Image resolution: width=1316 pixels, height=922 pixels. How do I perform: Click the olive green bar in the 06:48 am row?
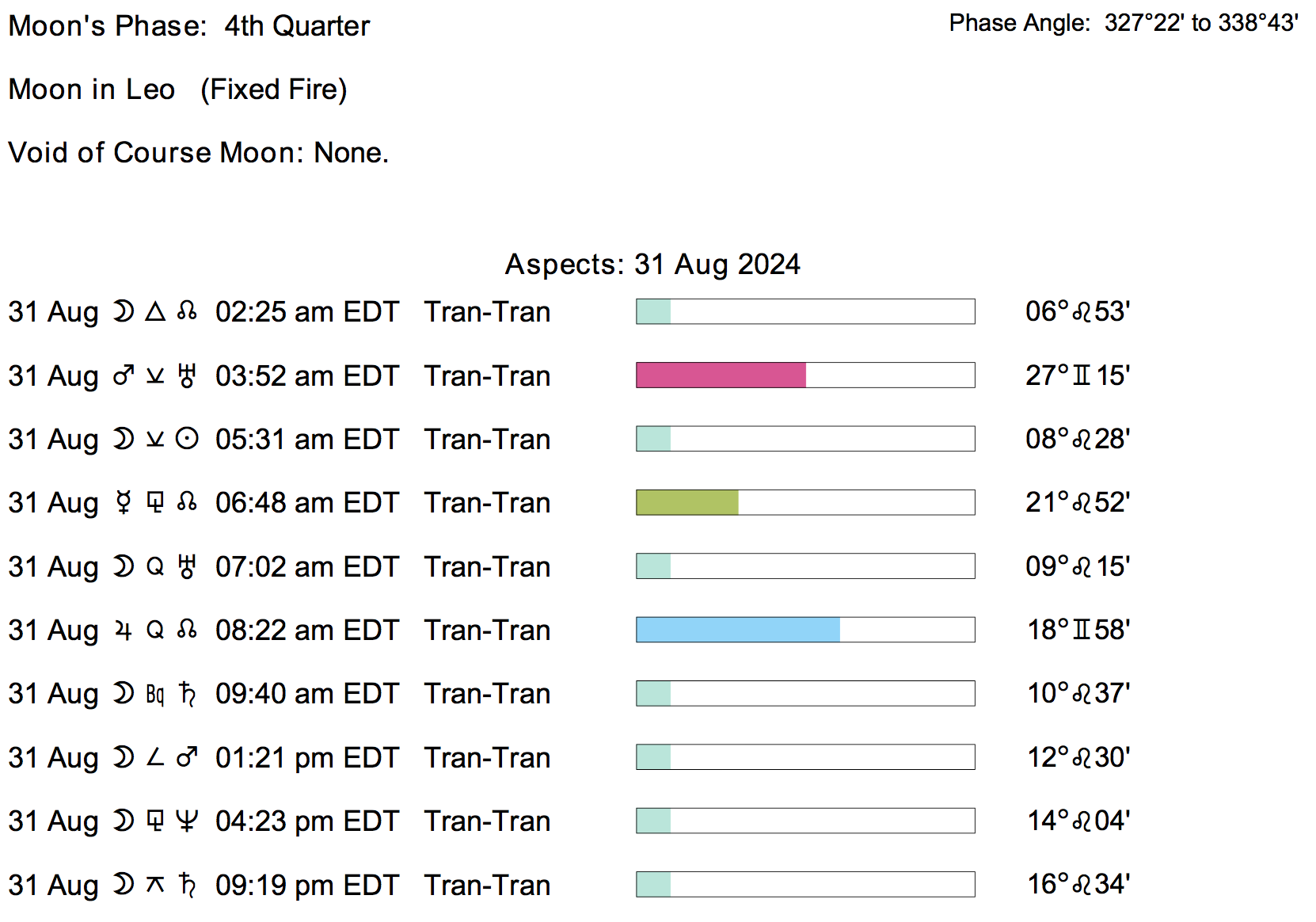point(687,502)
